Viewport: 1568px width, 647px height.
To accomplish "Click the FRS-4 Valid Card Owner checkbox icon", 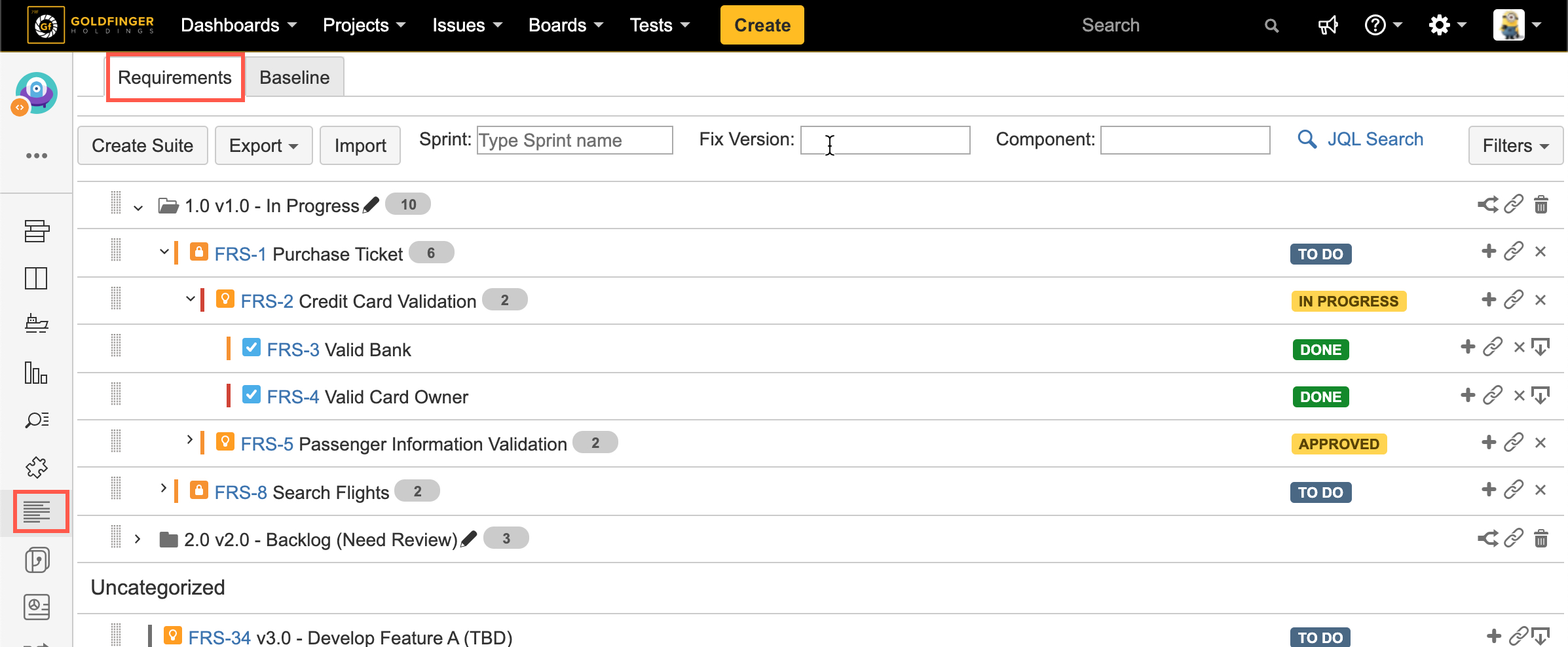I will (252, 395).
